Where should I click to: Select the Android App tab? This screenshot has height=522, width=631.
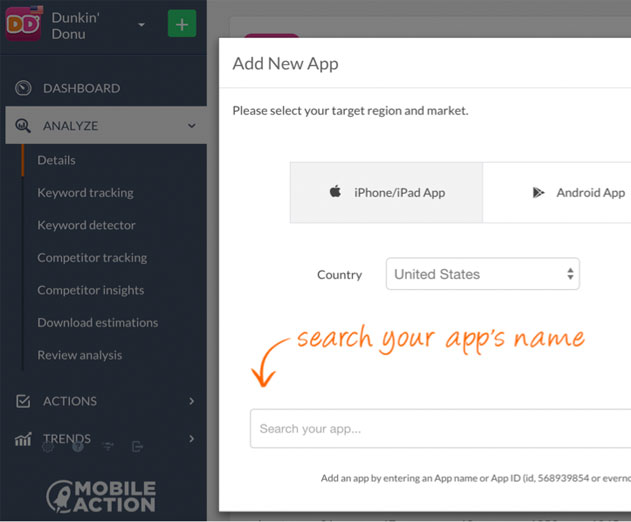tap(557, 193)
